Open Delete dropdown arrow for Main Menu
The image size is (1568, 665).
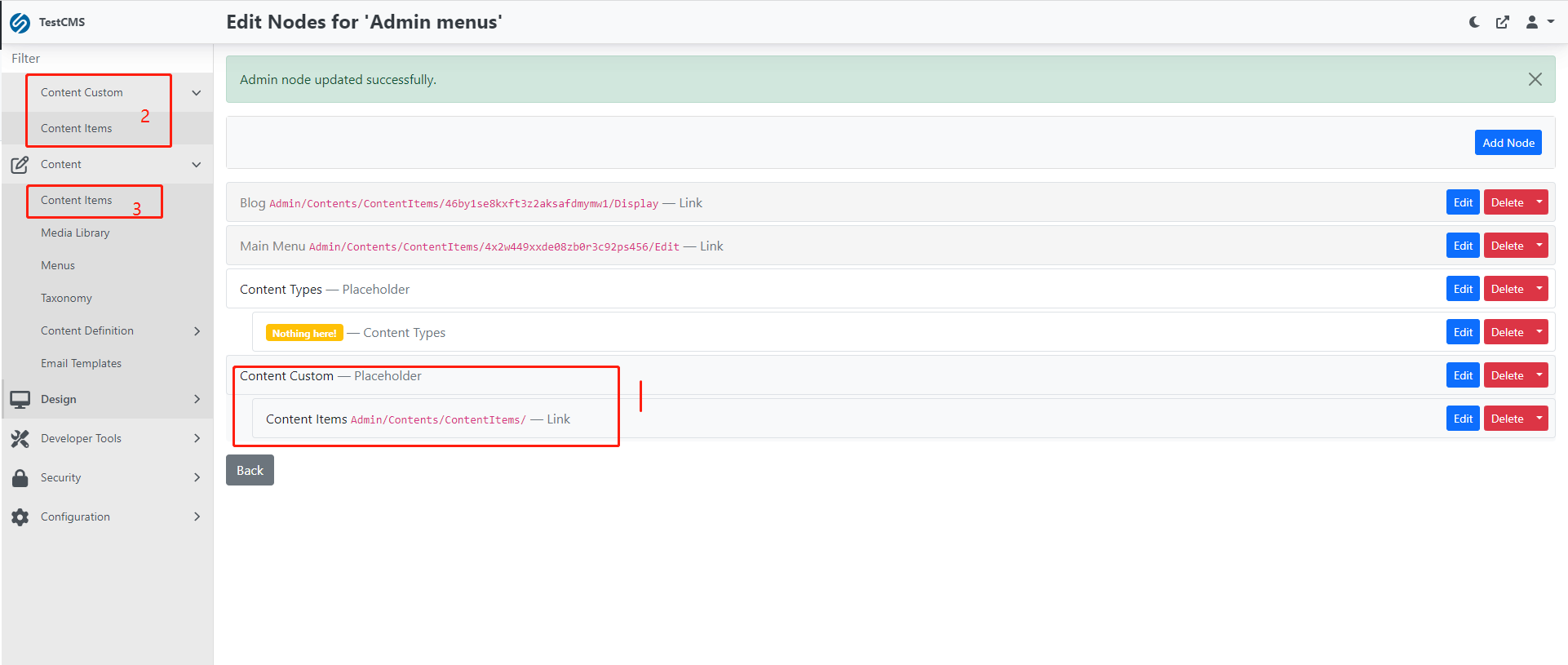(1539, 246)
